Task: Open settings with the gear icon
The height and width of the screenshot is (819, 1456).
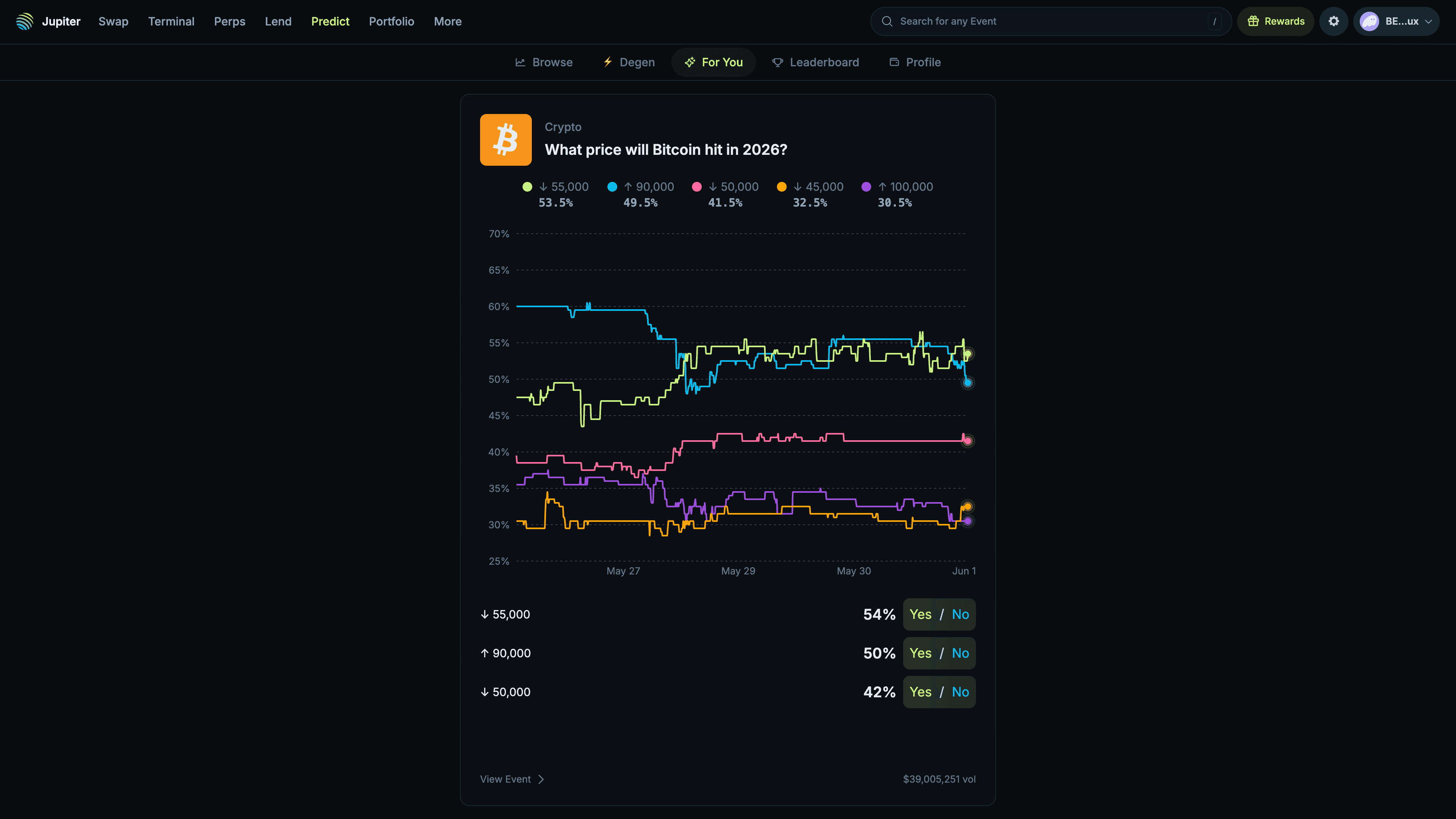Action: (1334, 21)
